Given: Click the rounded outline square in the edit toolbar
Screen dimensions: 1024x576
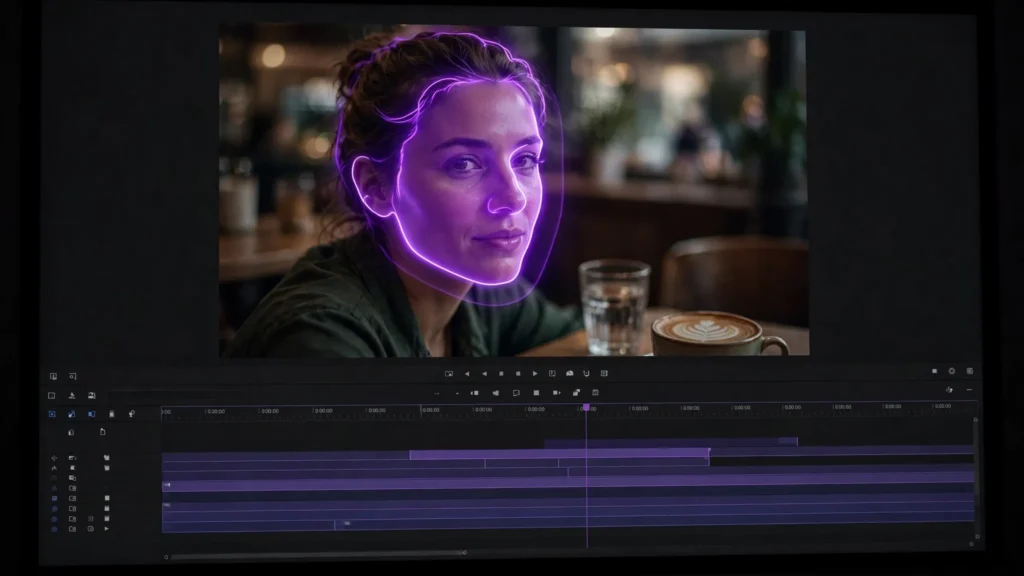Looking at the screenshot, I should (516, 392).
